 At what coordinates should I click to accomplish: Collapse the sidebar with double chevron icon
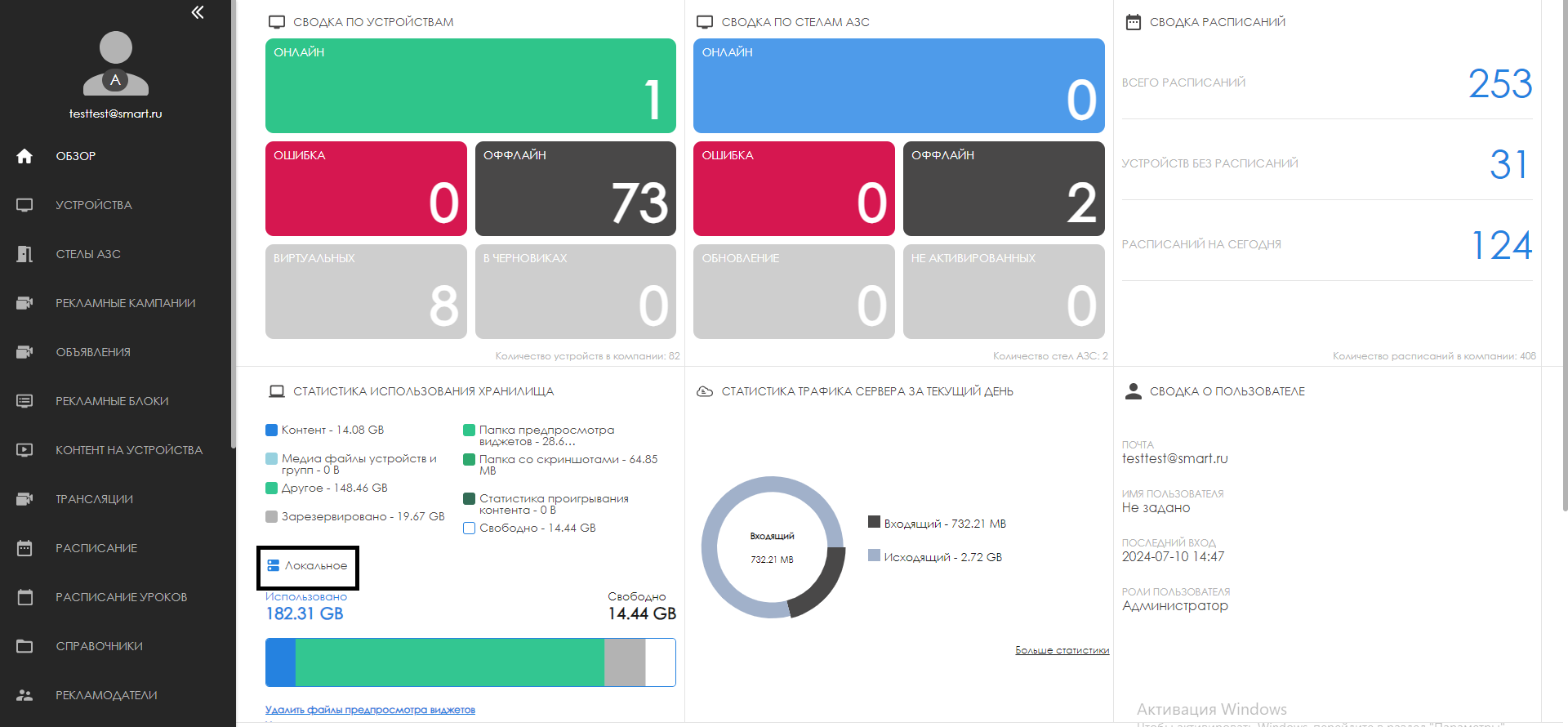coord(198,12)
